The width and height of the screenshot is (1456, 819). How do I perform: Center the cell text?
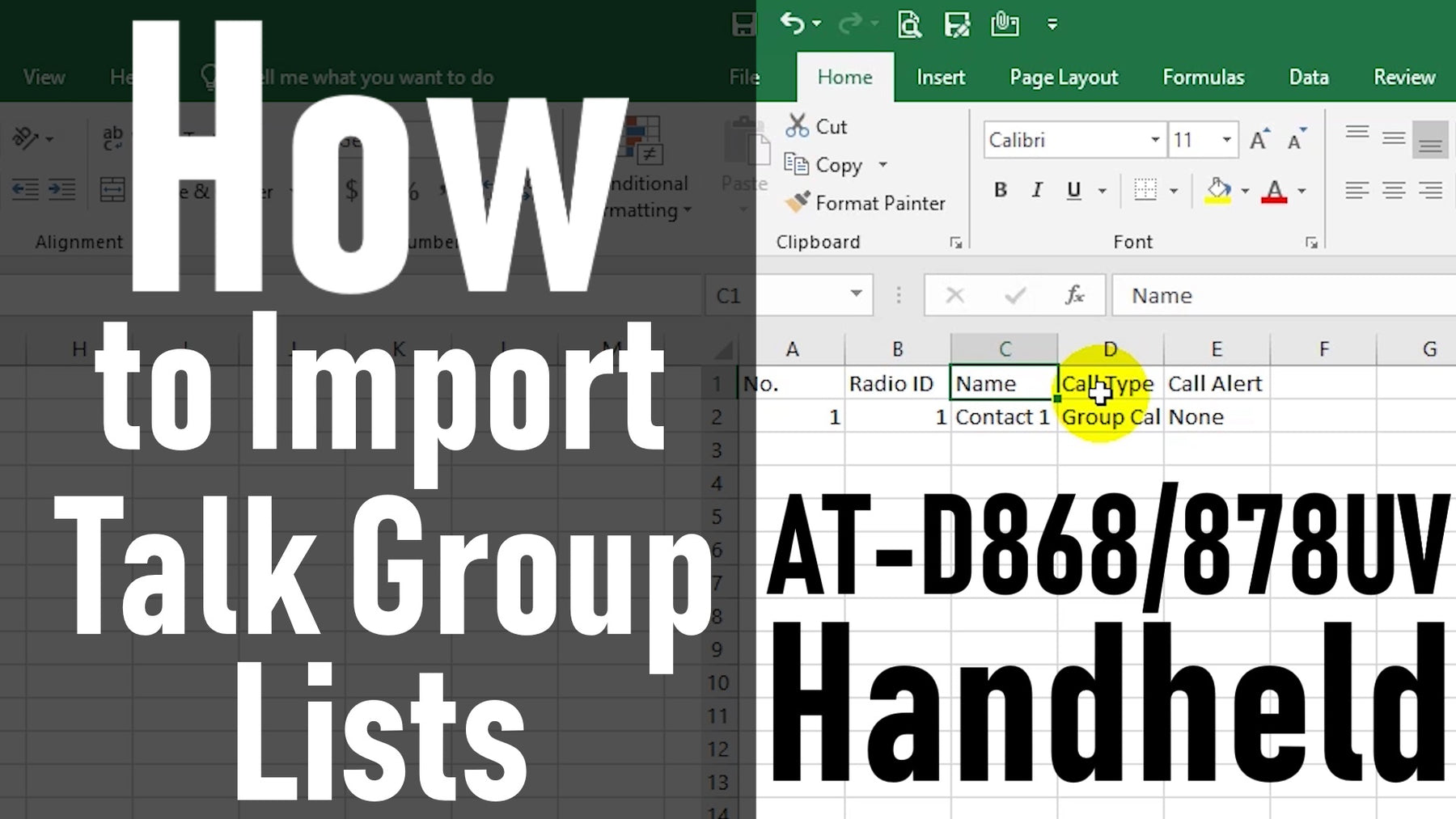1393,190
